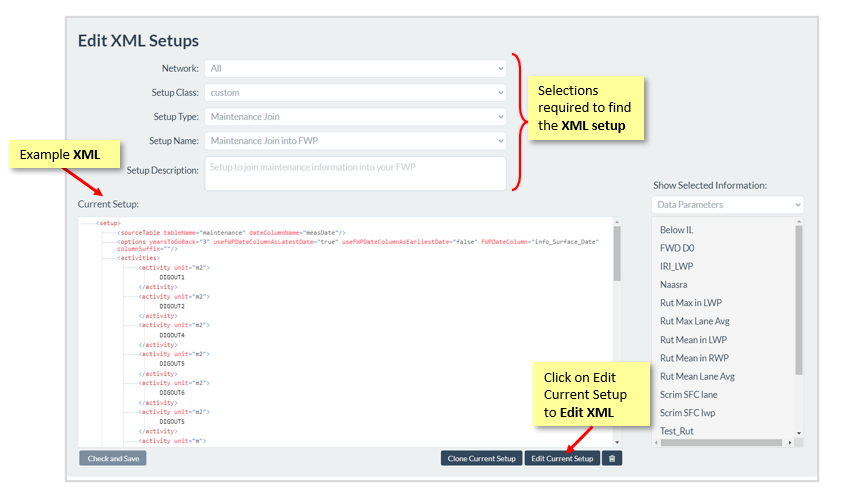The width and height of the screenshot is (857, 489).
Task: Open the Network dropdown
Action: click(x=355, y=68)
